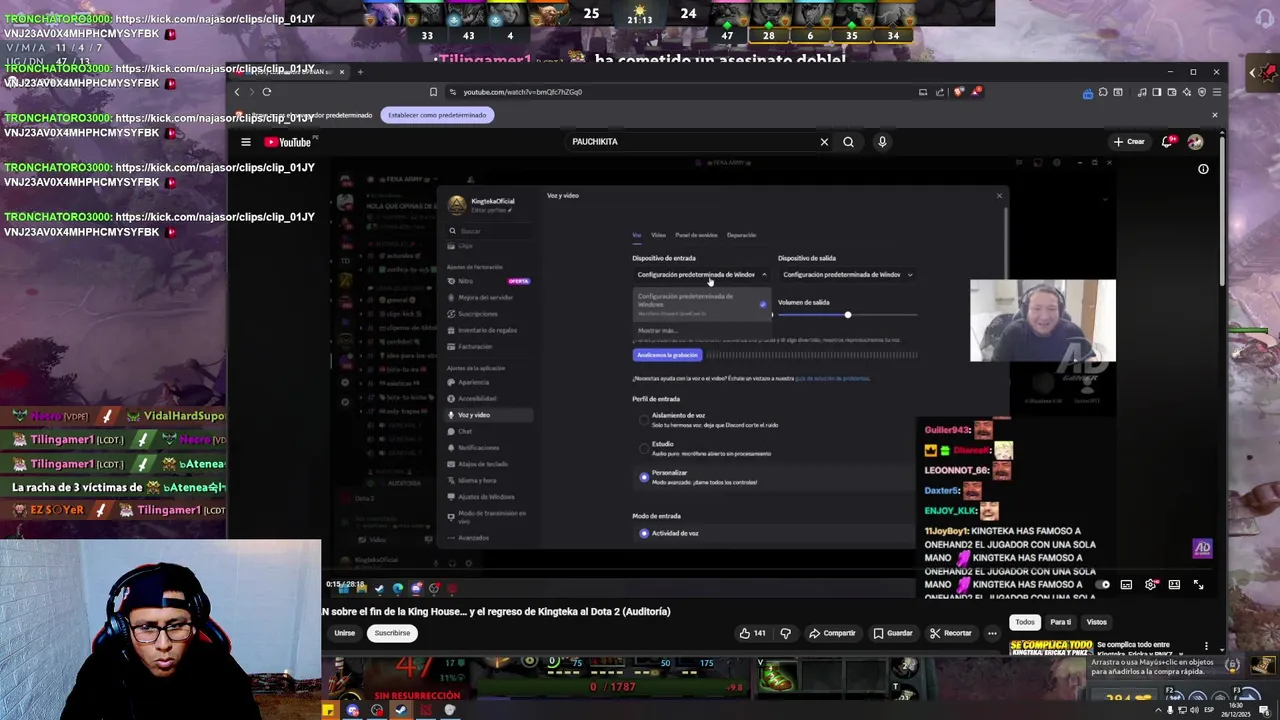Open Depuración tab
Screen dimensions: 1280x720
pyautogui.click(x=741, y=235)
